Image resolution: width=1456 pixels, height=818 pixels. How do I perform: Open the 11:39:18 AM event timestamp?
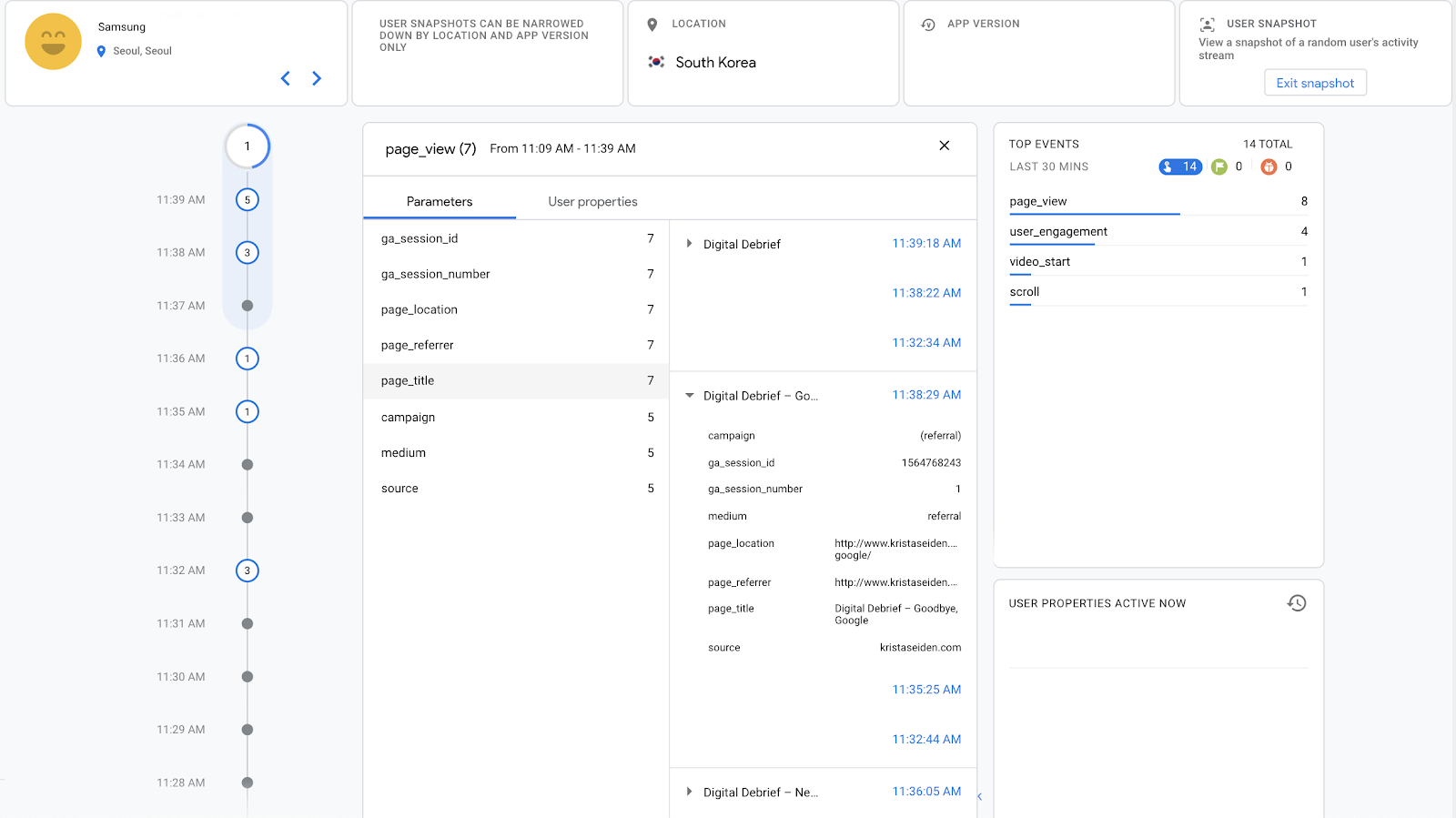point(926,243)
